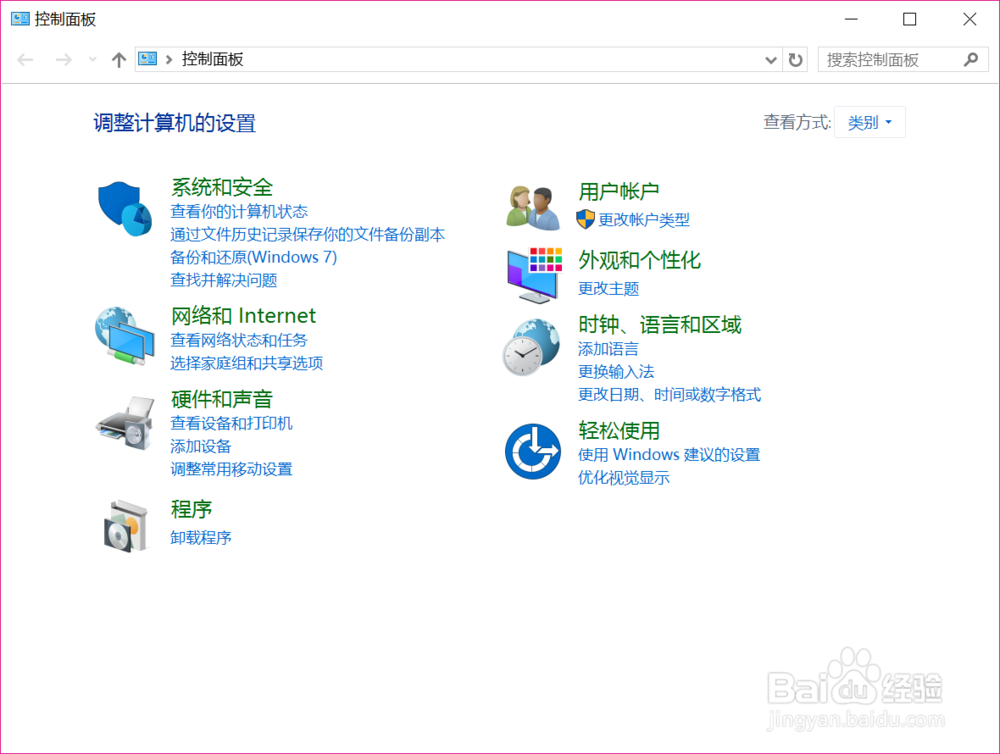This screenshot has height=754, width=1000.
Task: Expand the breadcrumb chevron before 控制面板
Action: point(169,60)
